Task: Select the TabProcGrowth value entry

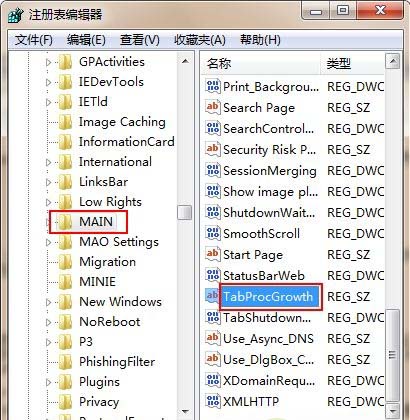Action: pos(268,297)
